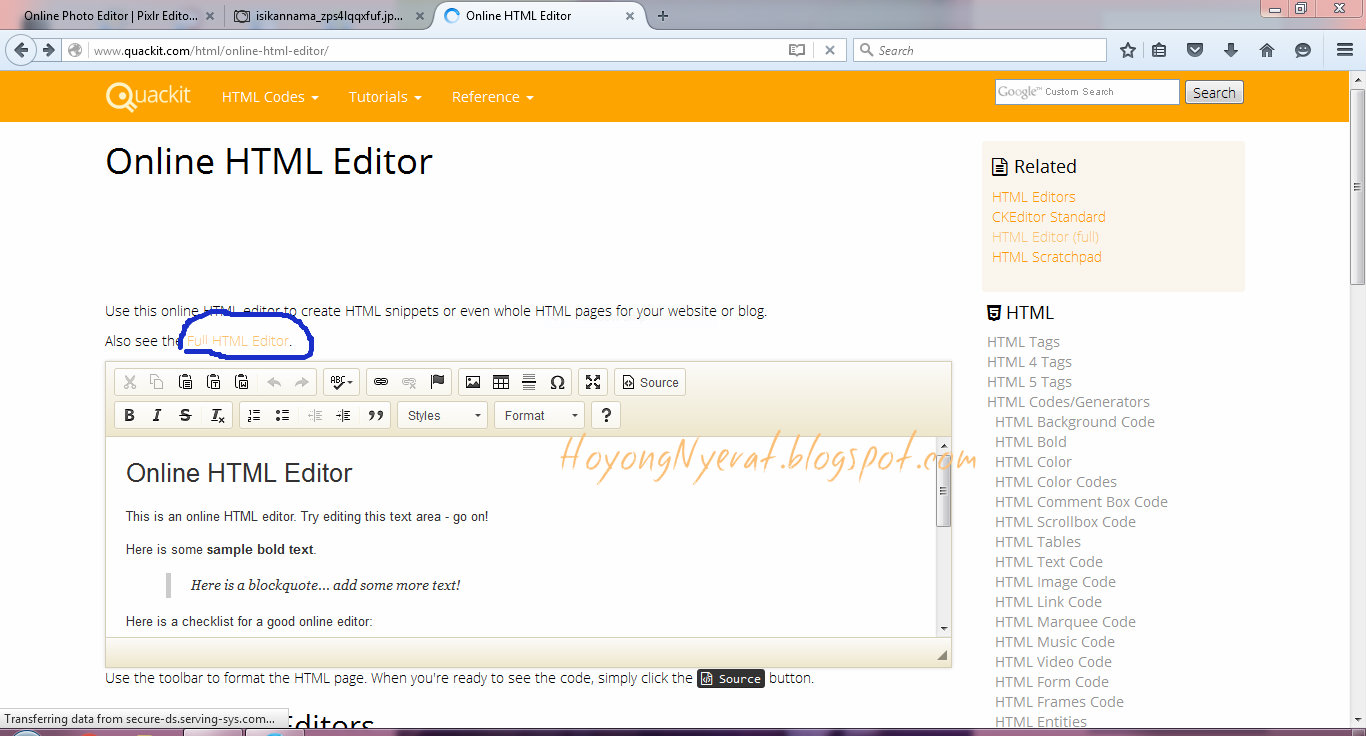Toggle bold formatting
Viewport: 1366px width, 736px height.
tap(129, 414)
